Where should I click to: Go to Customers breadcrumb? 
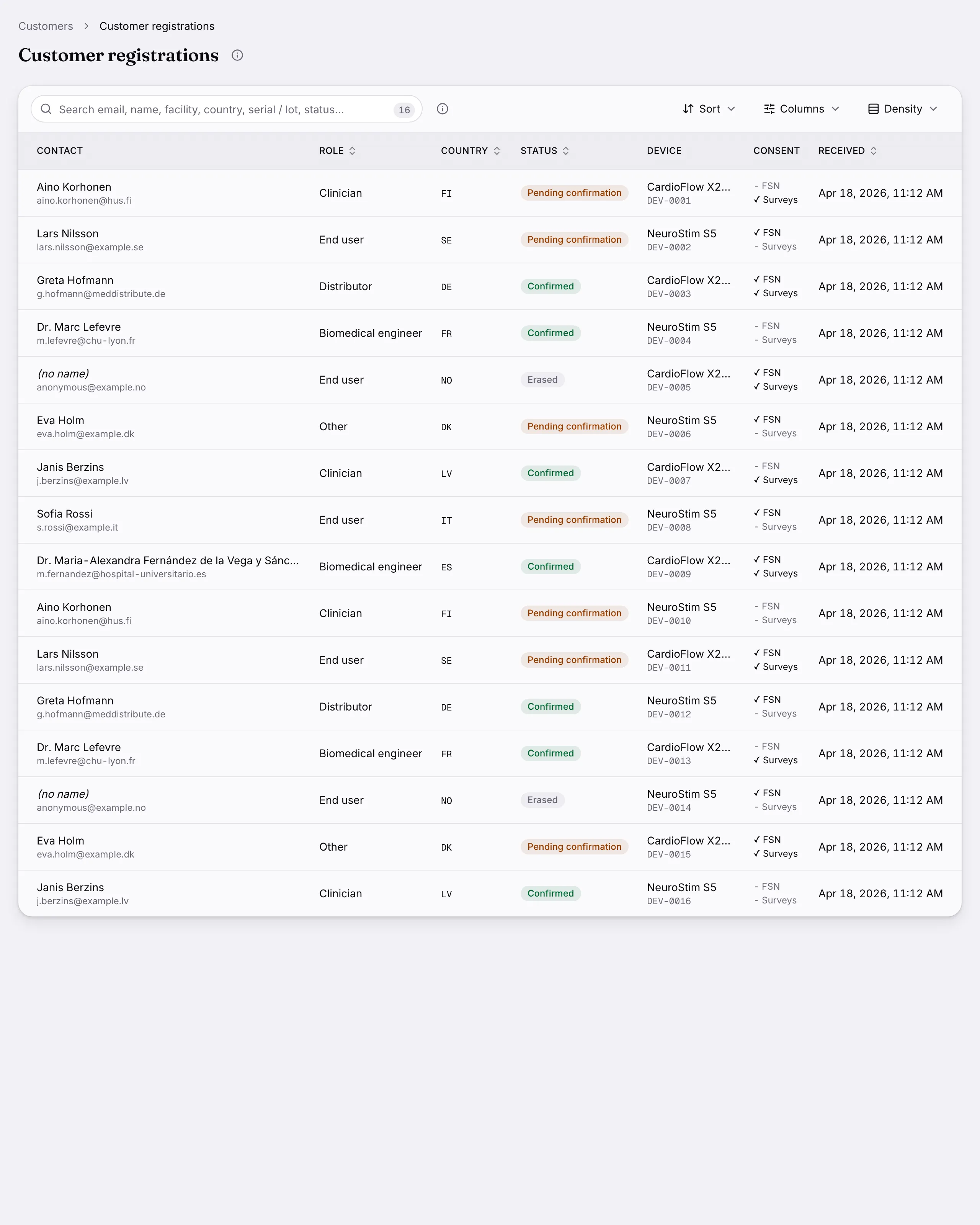46,26
